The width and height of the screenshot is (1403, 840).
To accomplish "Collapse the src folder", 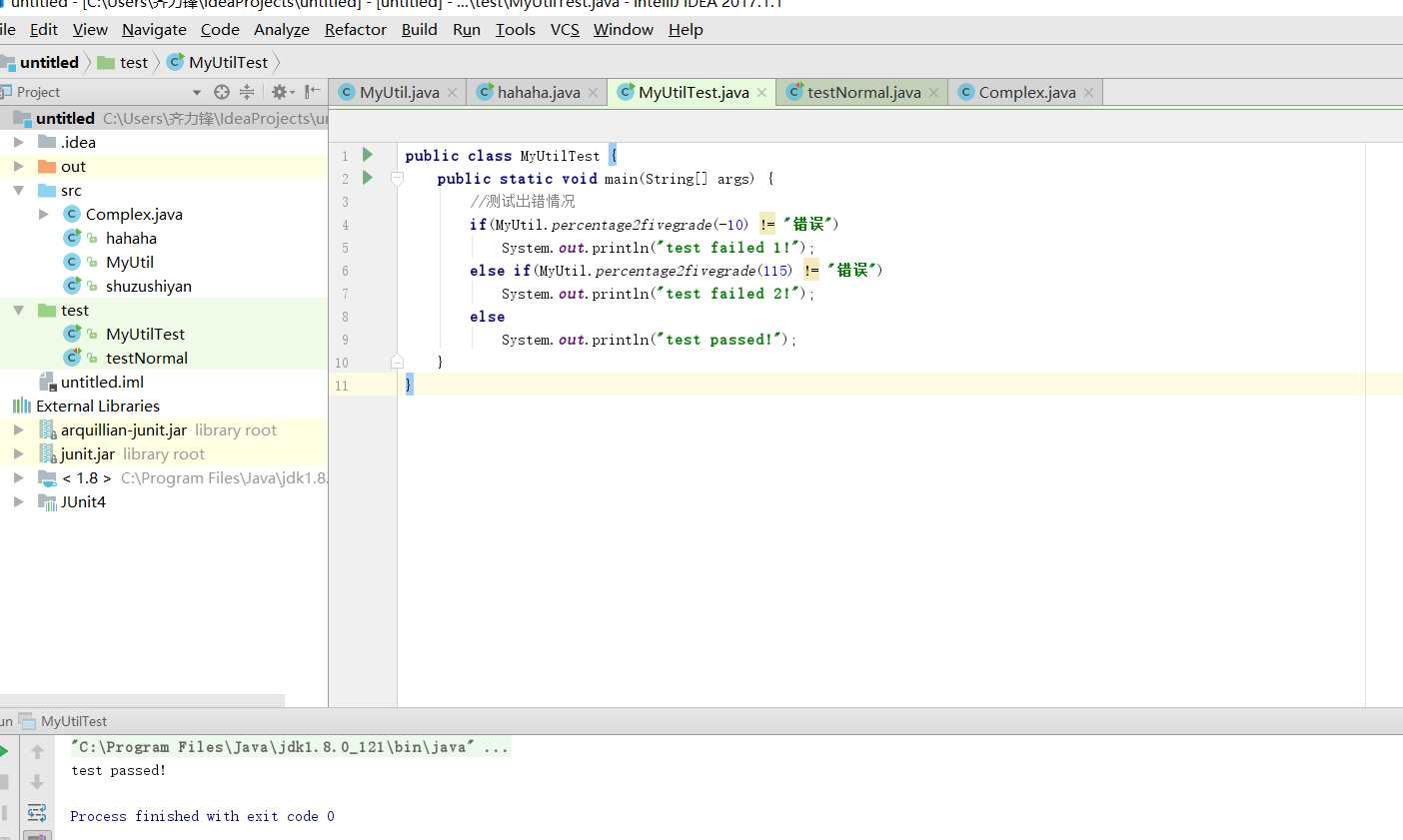I will [x=18, y=190].
